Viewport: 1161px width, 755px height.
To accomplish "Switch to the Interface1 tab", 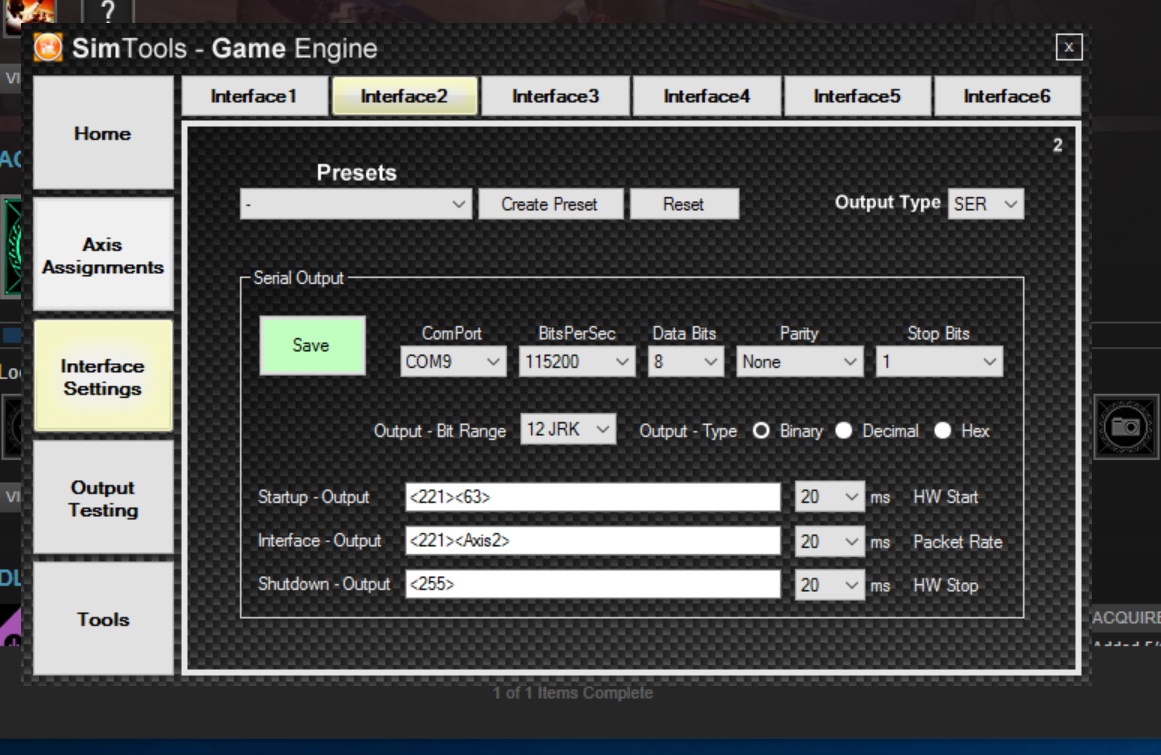I will click(x=254, y=96).
